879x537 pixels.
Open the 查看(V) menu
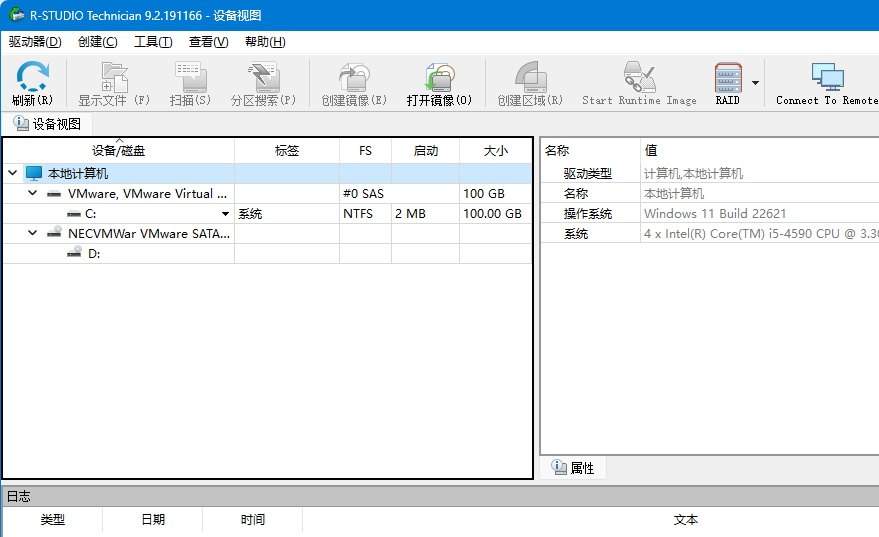(x=209, y=42)
